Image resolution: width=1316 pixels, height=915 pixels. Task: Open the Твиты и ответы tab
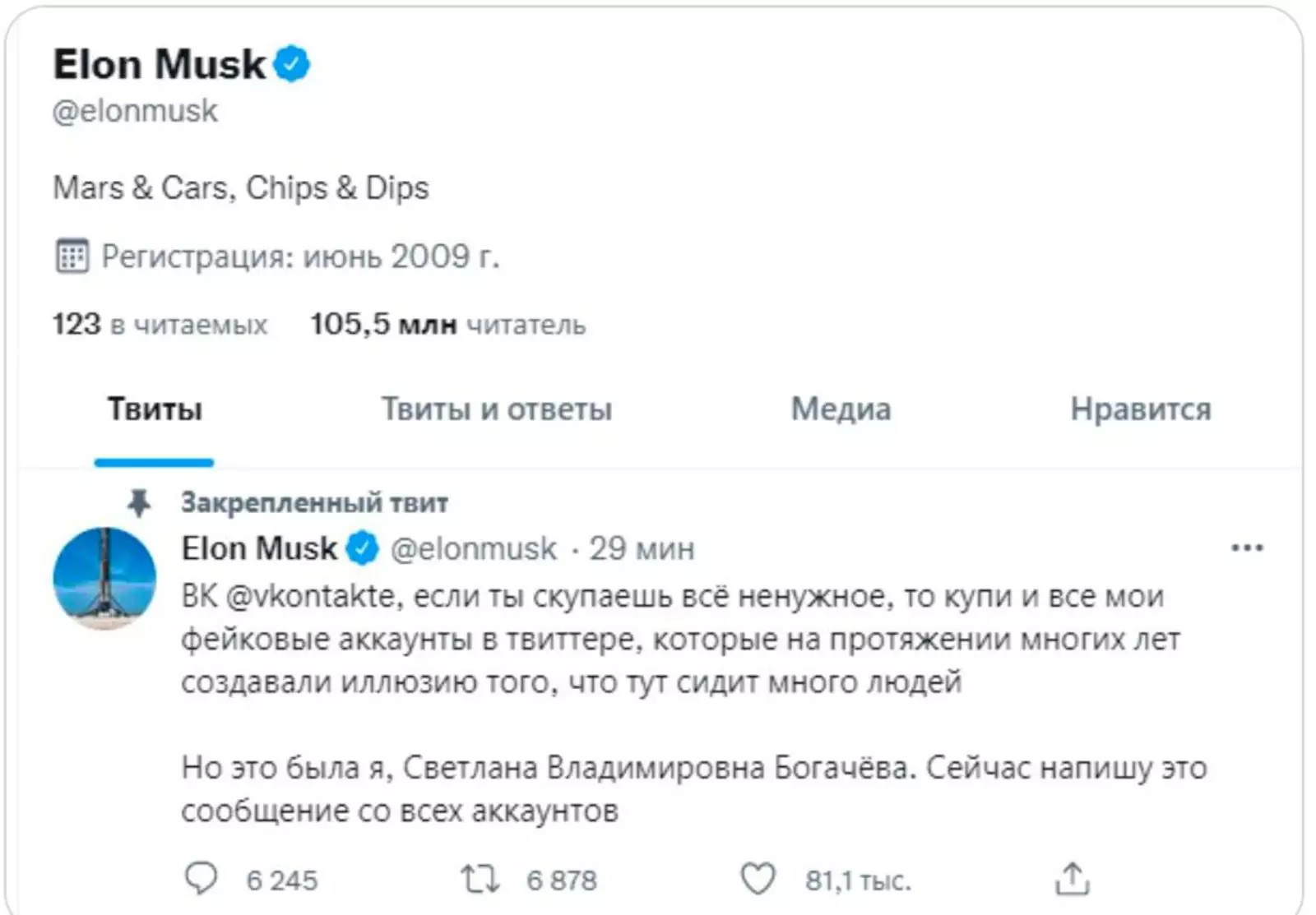[496, 409]
